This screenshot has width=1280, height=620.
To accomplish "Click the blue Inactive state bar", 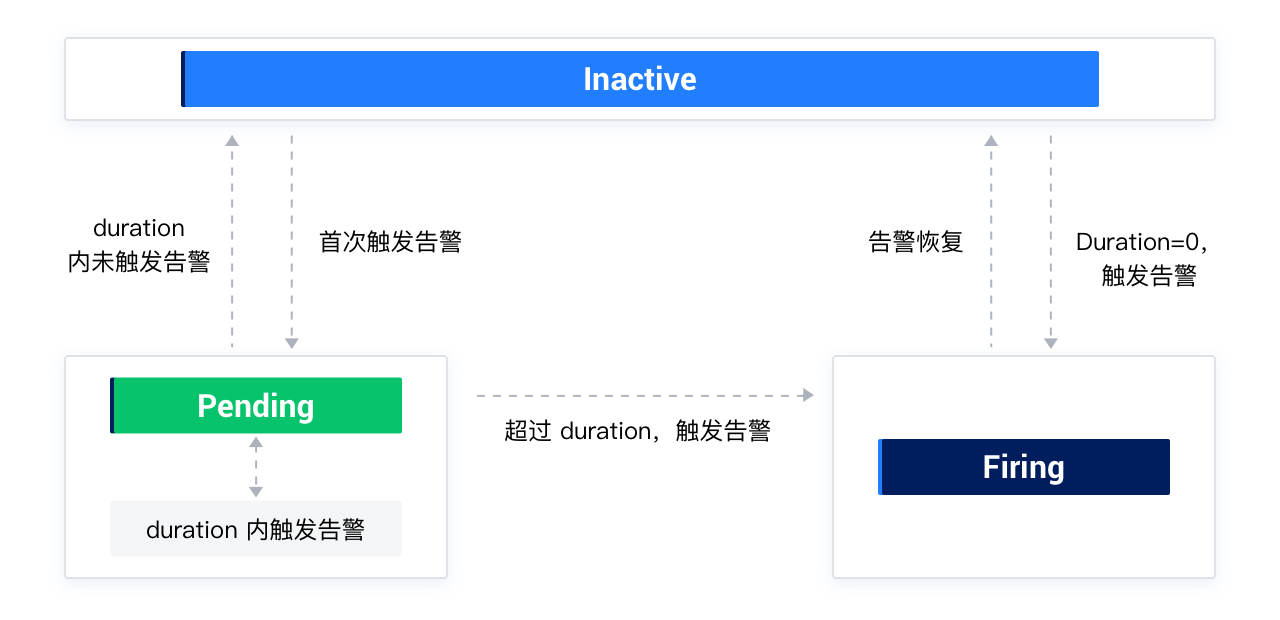I will point(640,79).
